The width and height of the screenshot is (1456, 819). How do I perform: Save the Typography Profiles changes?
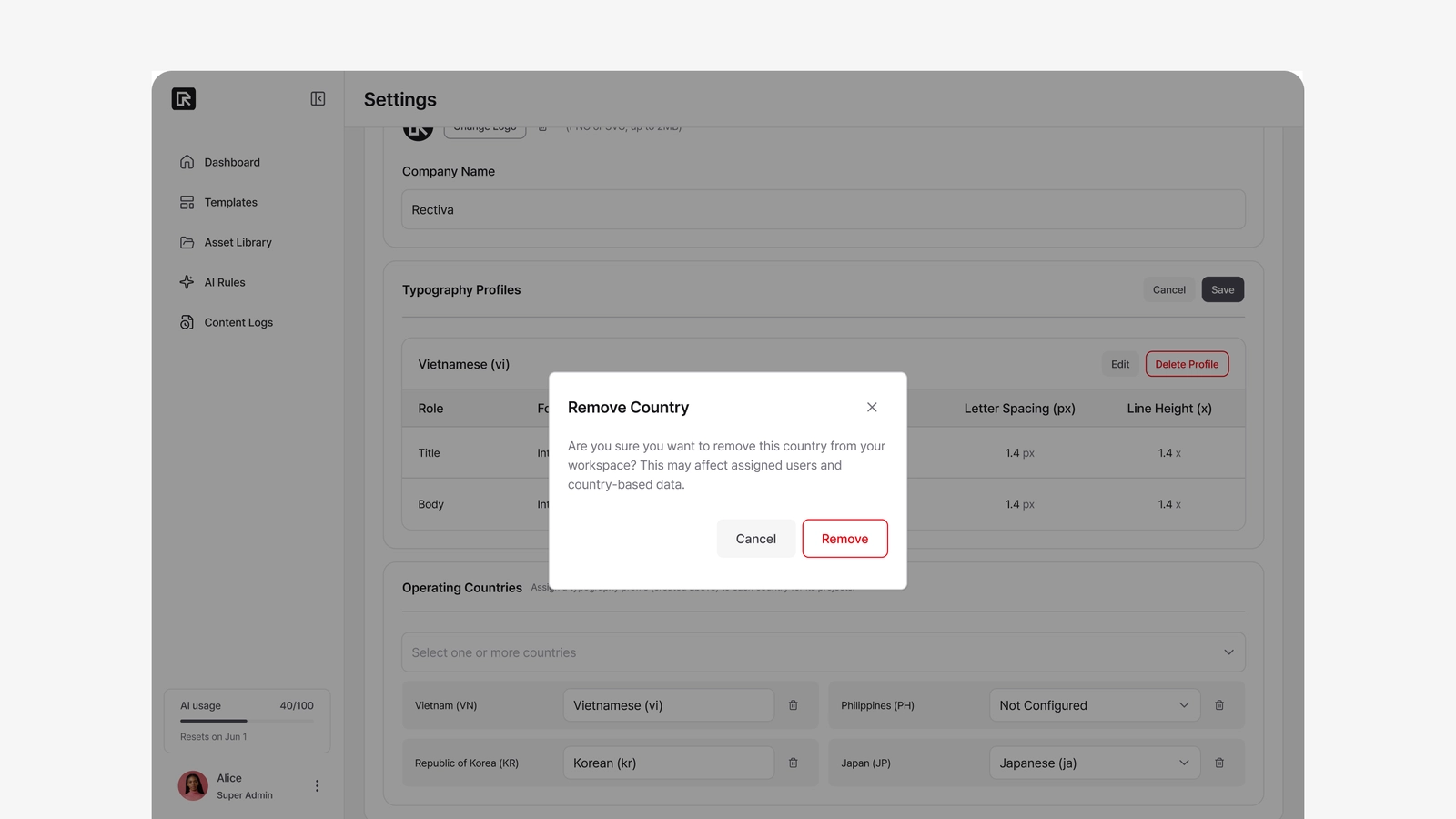pyautogui.click(x=1222, y=289)
